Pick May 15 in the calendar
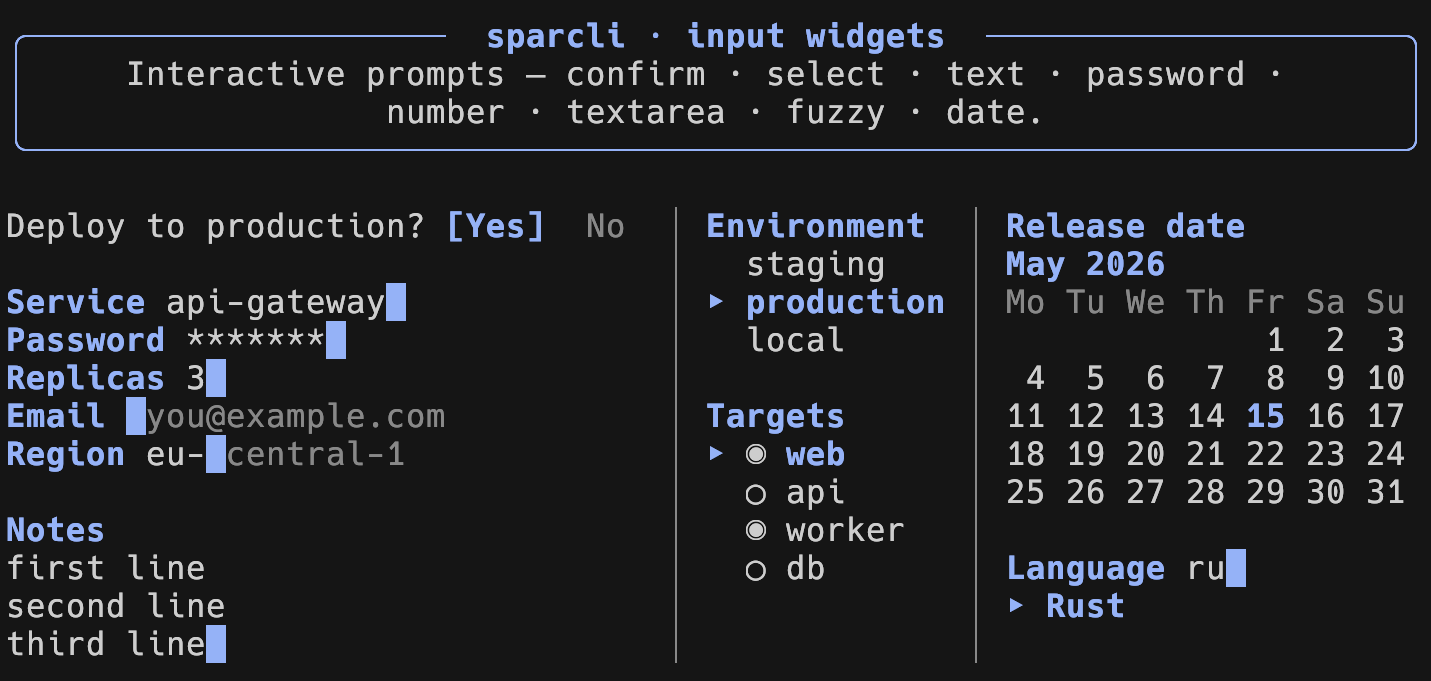This screenshot has height=681, width=1431. [1266, 417]
